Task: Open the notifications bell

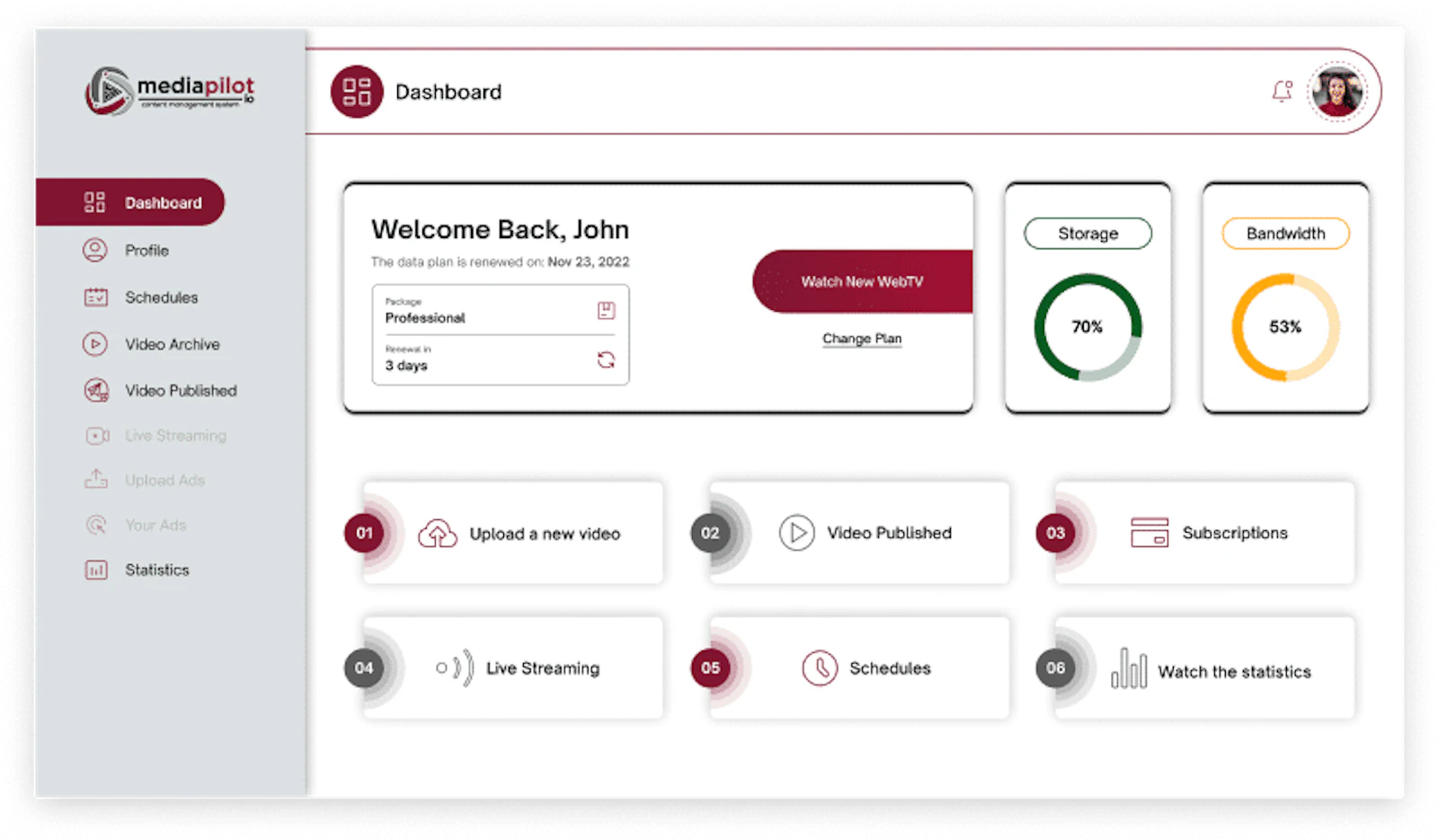Action: pos(1282,91)
